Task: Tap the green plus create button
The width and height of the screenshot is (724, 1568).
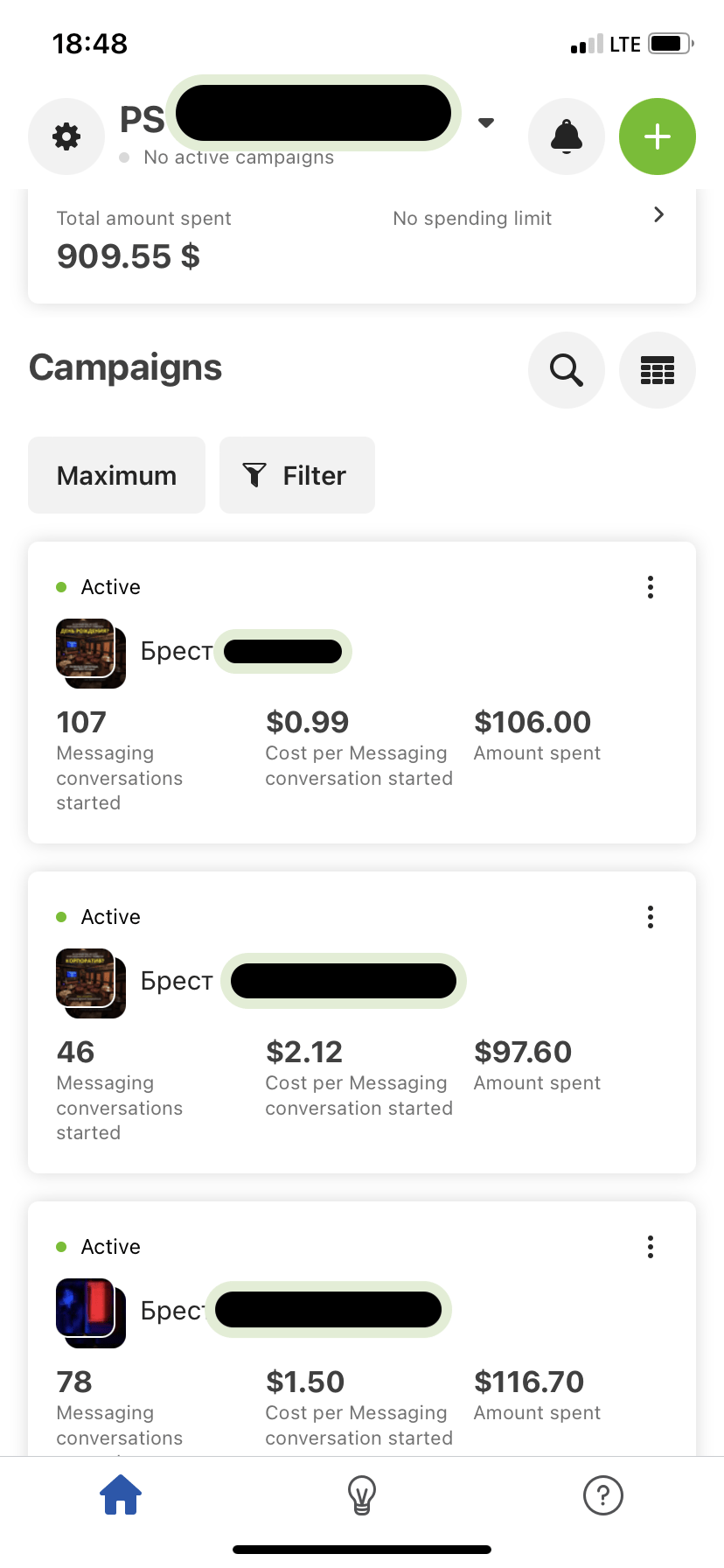Action: pyautogui.click(x=658, y=136)
